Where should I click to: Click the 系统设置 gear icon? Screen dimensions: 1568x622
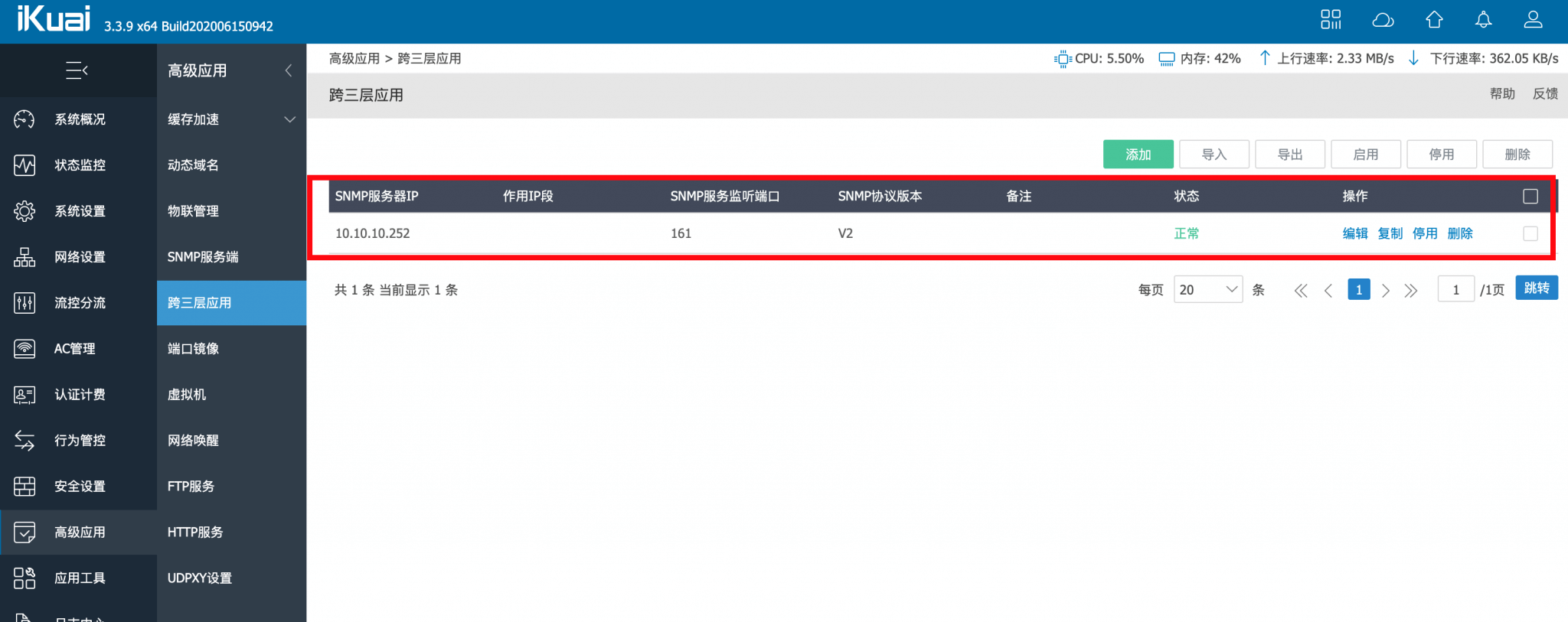pos(24,211)
